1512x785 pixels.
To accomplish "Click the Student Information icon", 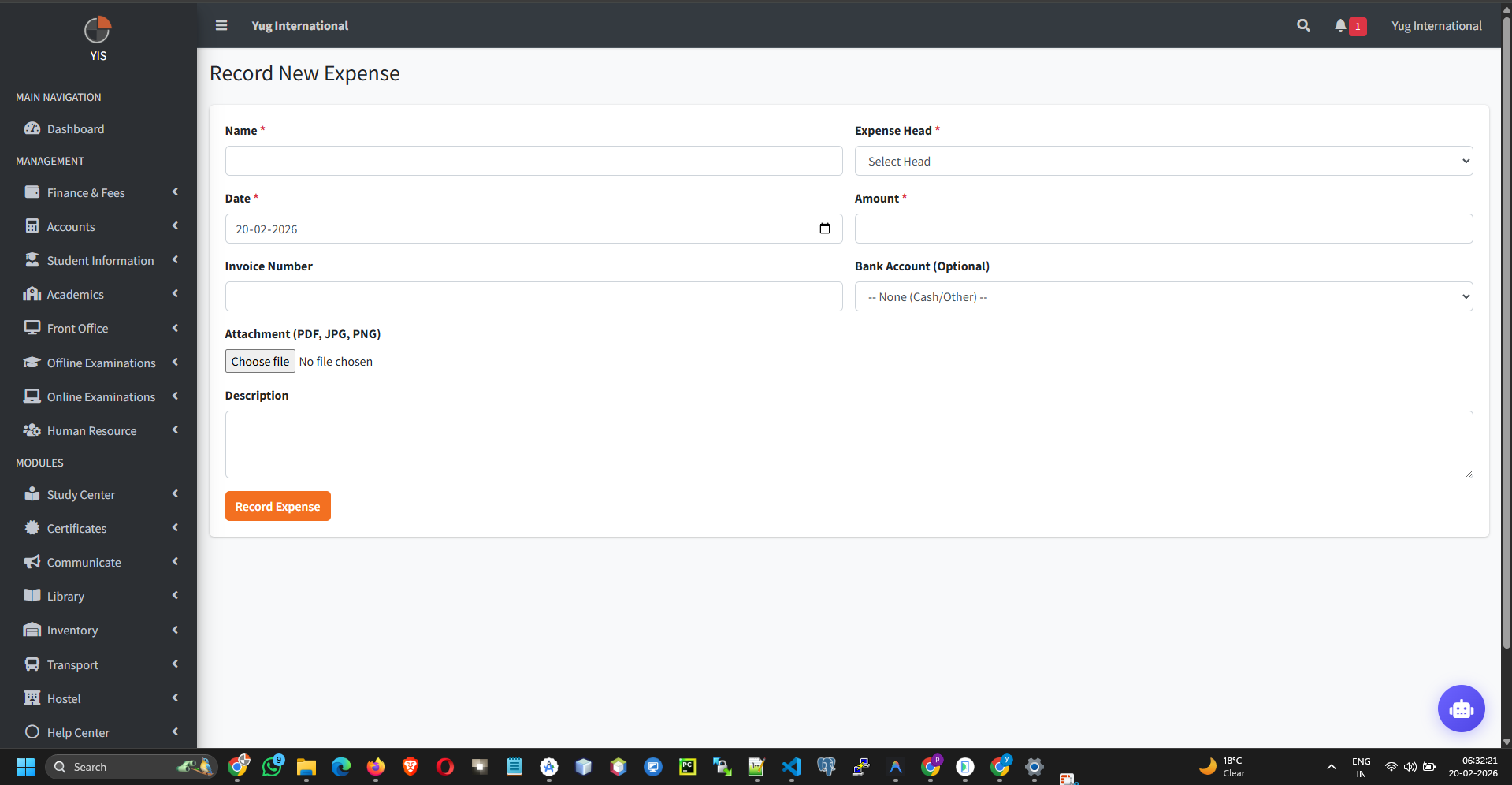I will (32, 260).
